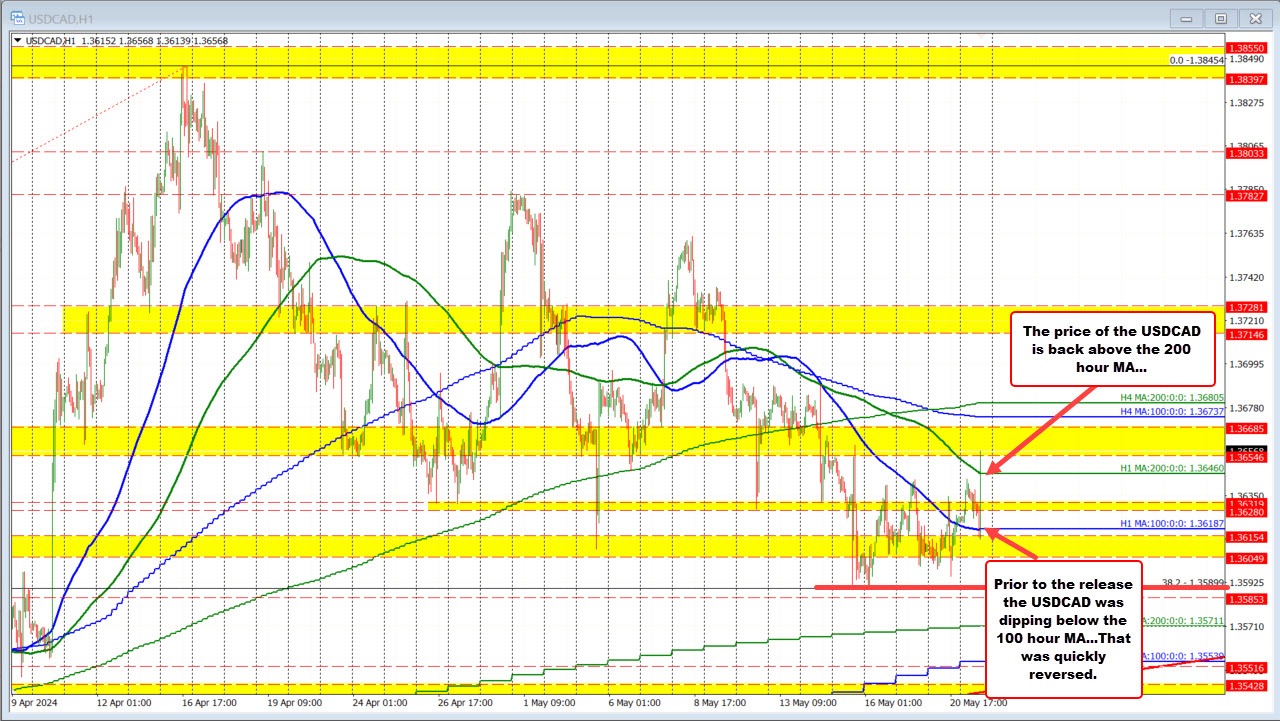Select the 1.36154 price level label

[x=1249, y=537]
